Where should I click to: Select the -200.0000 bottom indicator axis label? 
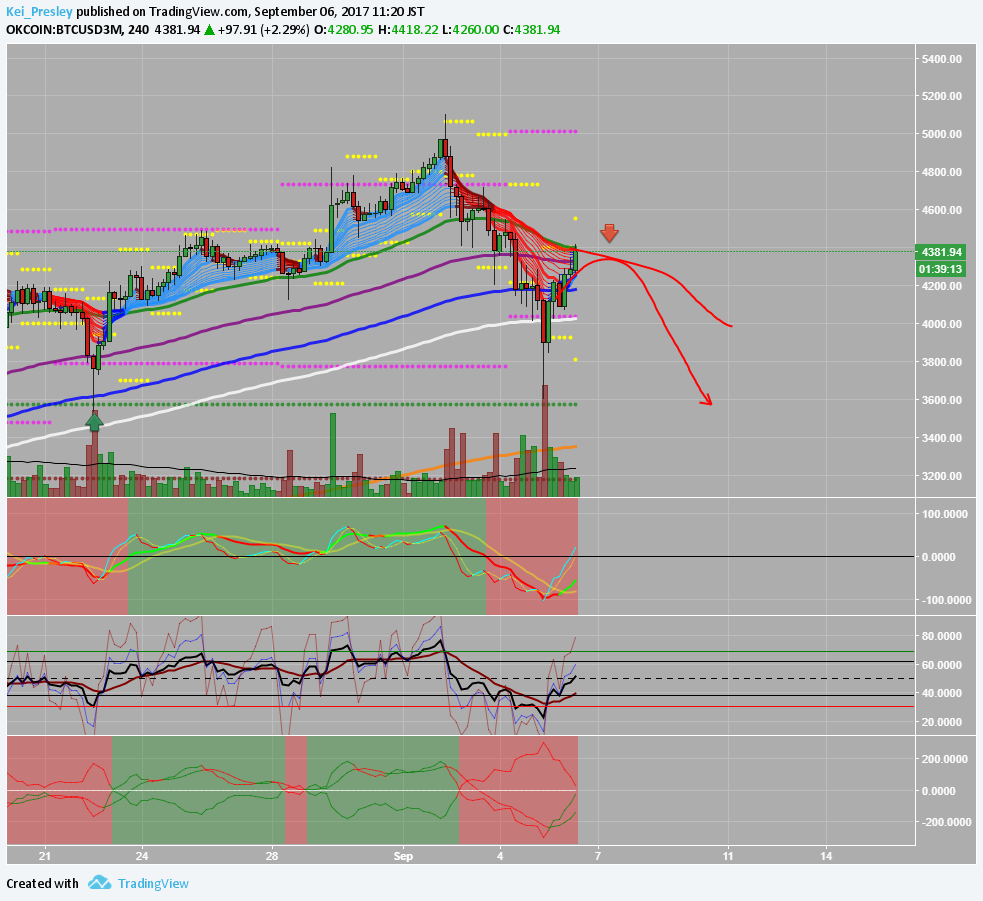click(945, 822)
